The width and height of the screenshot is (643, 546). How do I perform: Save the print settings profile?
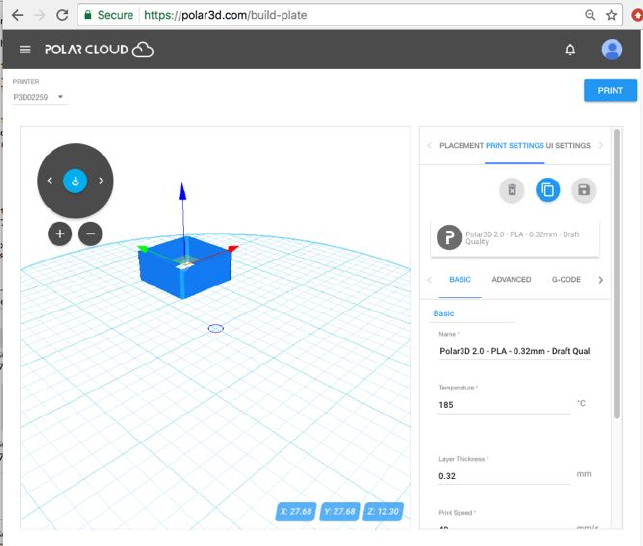[584, 190]
